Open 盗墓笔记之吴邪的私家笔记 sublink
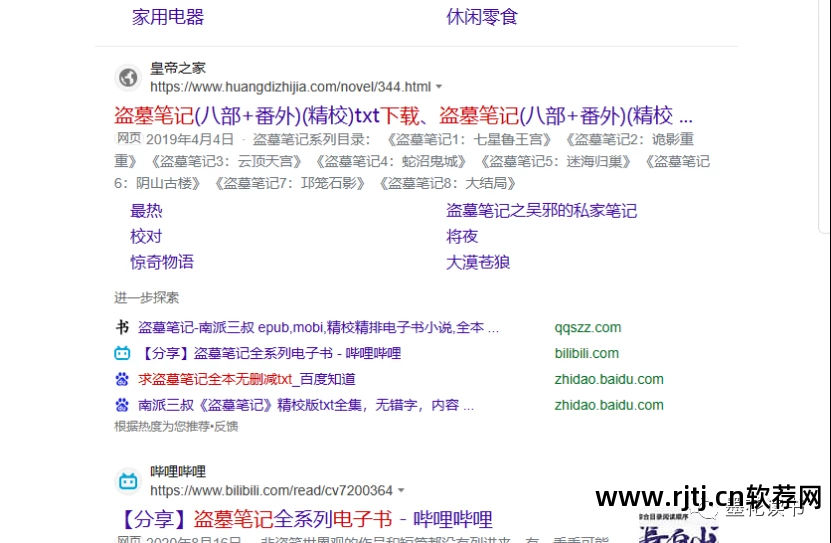Viewport: 831px width, 543px height. click(541, 211)
